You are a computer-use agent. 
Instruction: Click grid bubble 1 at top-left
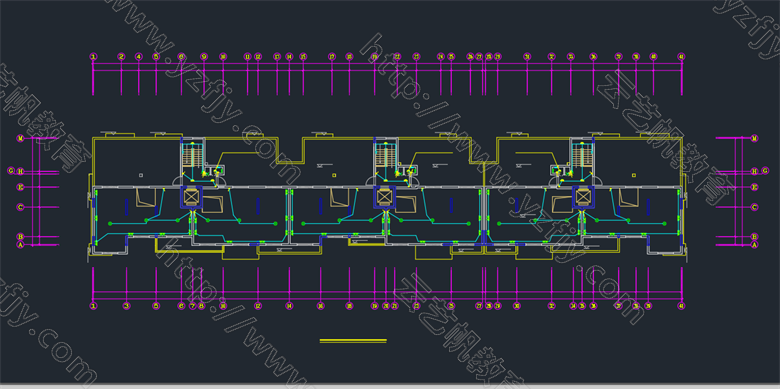tap(93, 57)
